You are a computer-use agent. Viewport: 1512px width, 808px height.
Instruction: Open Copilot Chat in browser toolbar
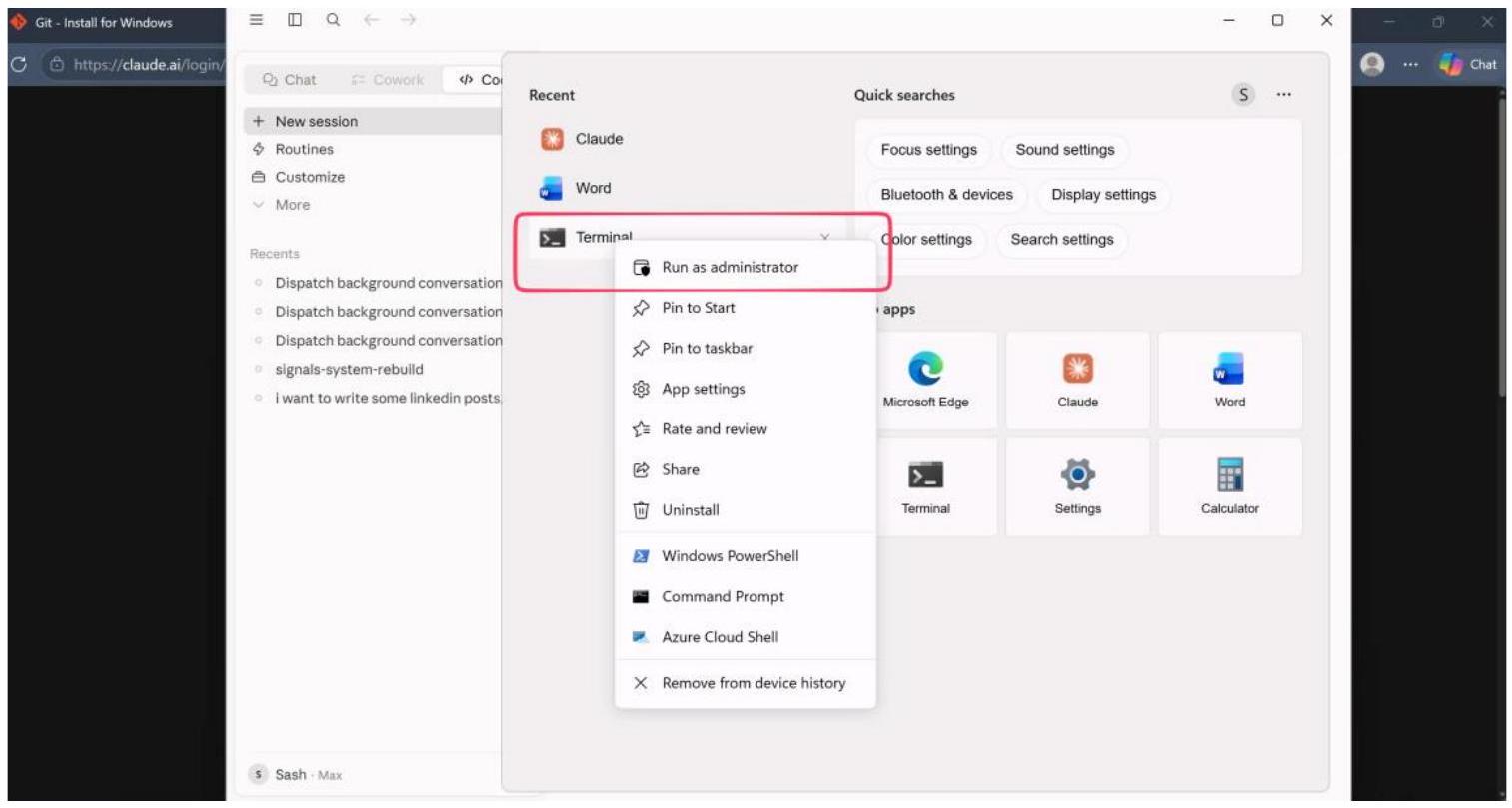click(x=1467, y=64)
